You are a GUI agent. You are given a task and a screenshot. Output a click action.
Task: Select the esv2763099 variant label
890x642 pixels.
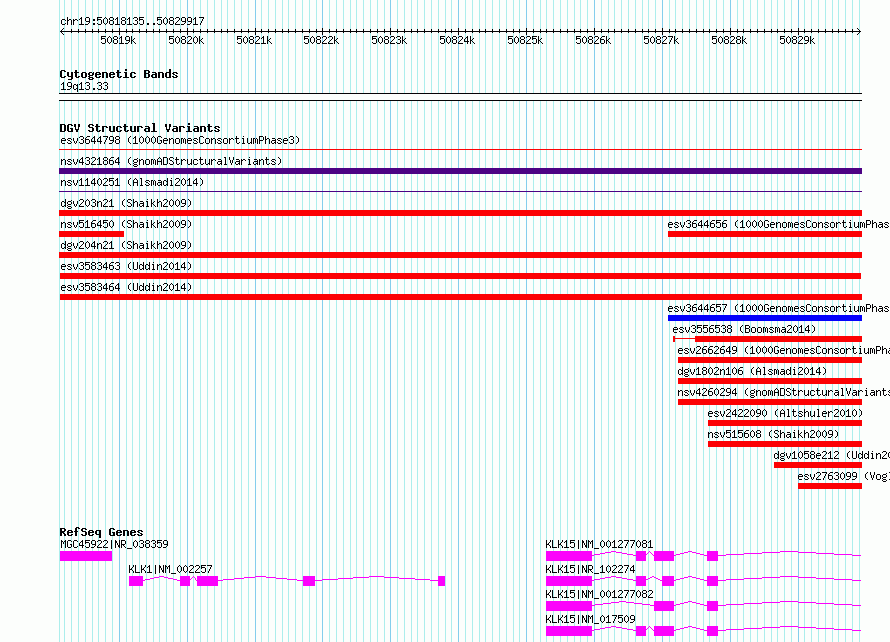coord(843,476)
